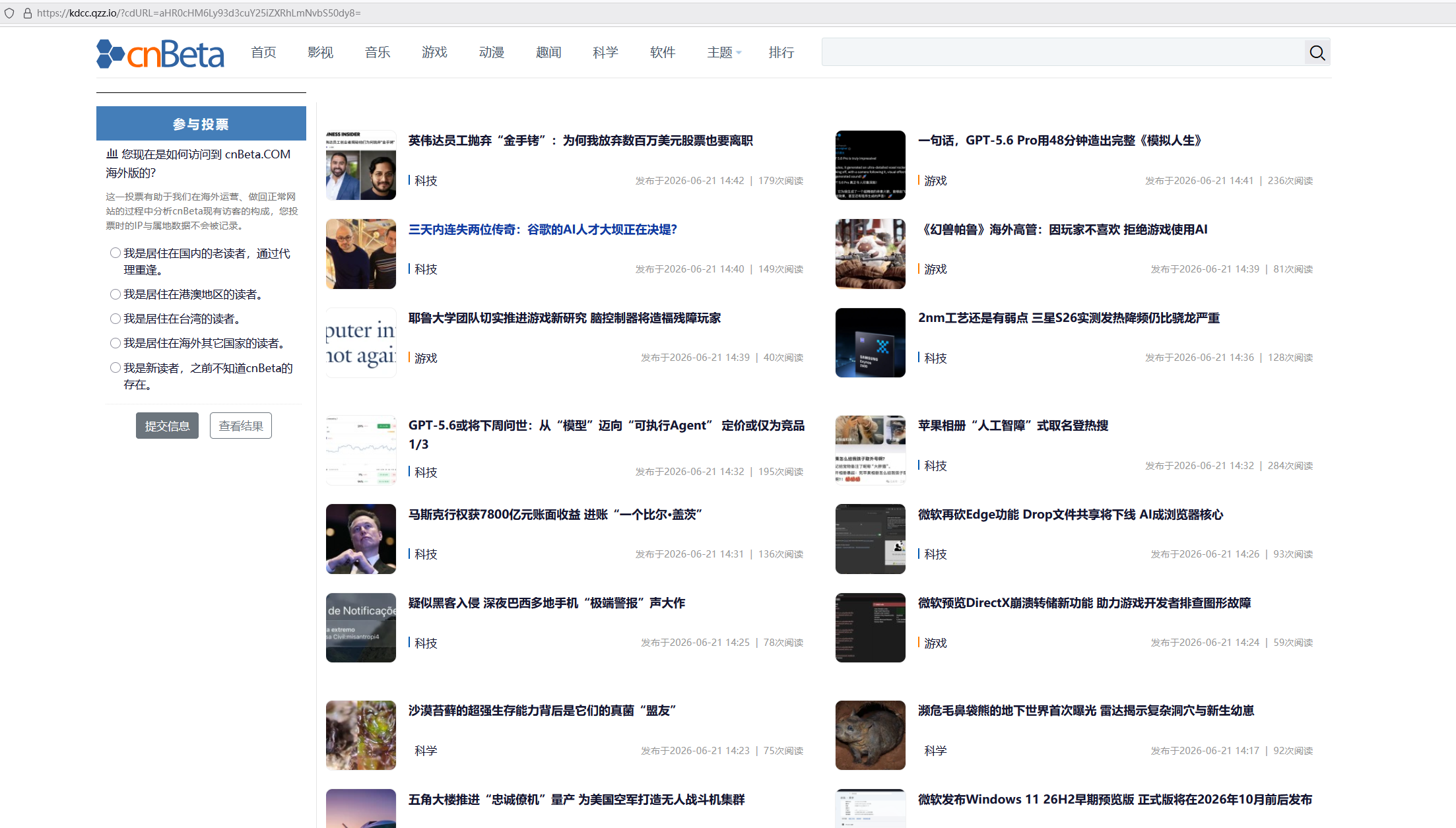Click the poll bar-chart icon beside the question
This screenshot has width=1456, height=828.
coord(112,154)
